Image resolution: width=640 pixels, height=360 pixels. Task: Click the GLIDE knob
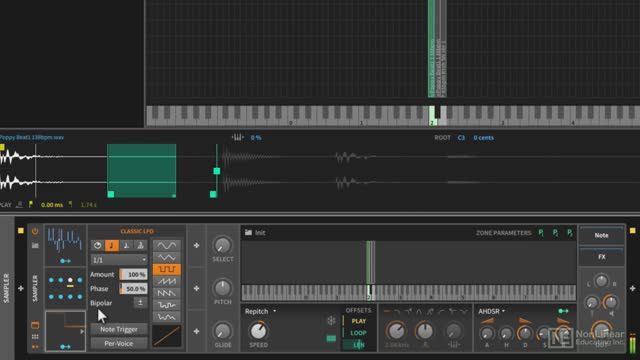222,331
